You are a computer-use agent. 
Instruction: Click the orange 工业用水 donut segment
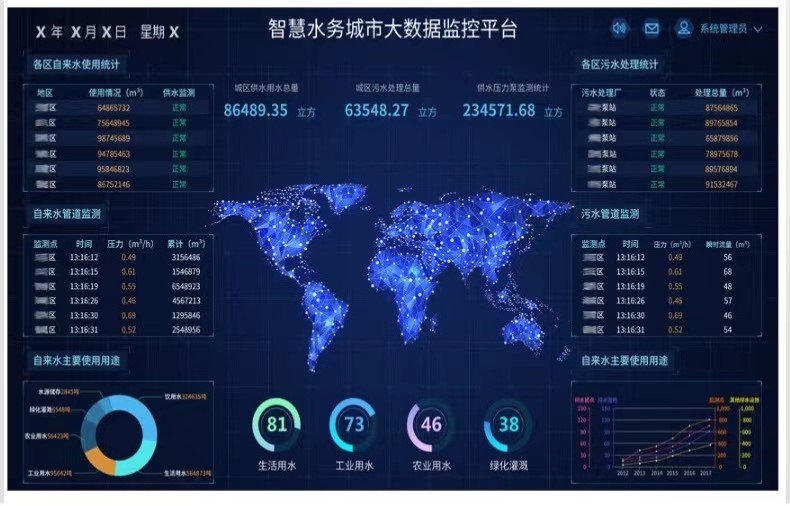[100, 460]
